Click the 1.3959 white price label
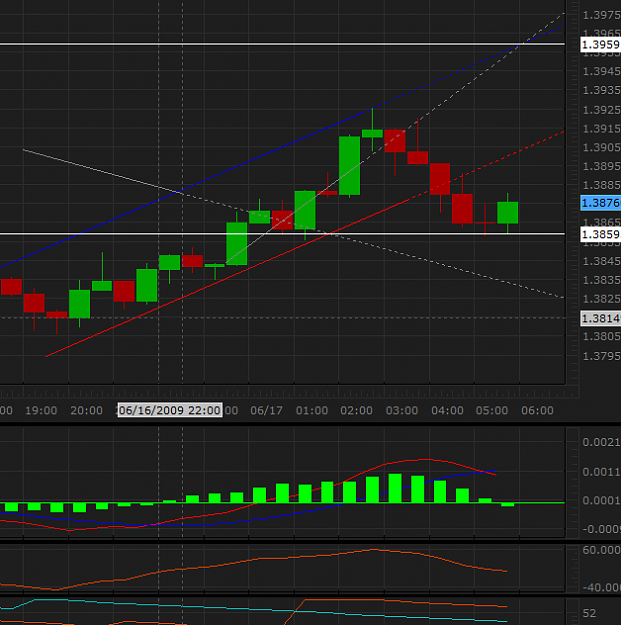 click(600, 44)
